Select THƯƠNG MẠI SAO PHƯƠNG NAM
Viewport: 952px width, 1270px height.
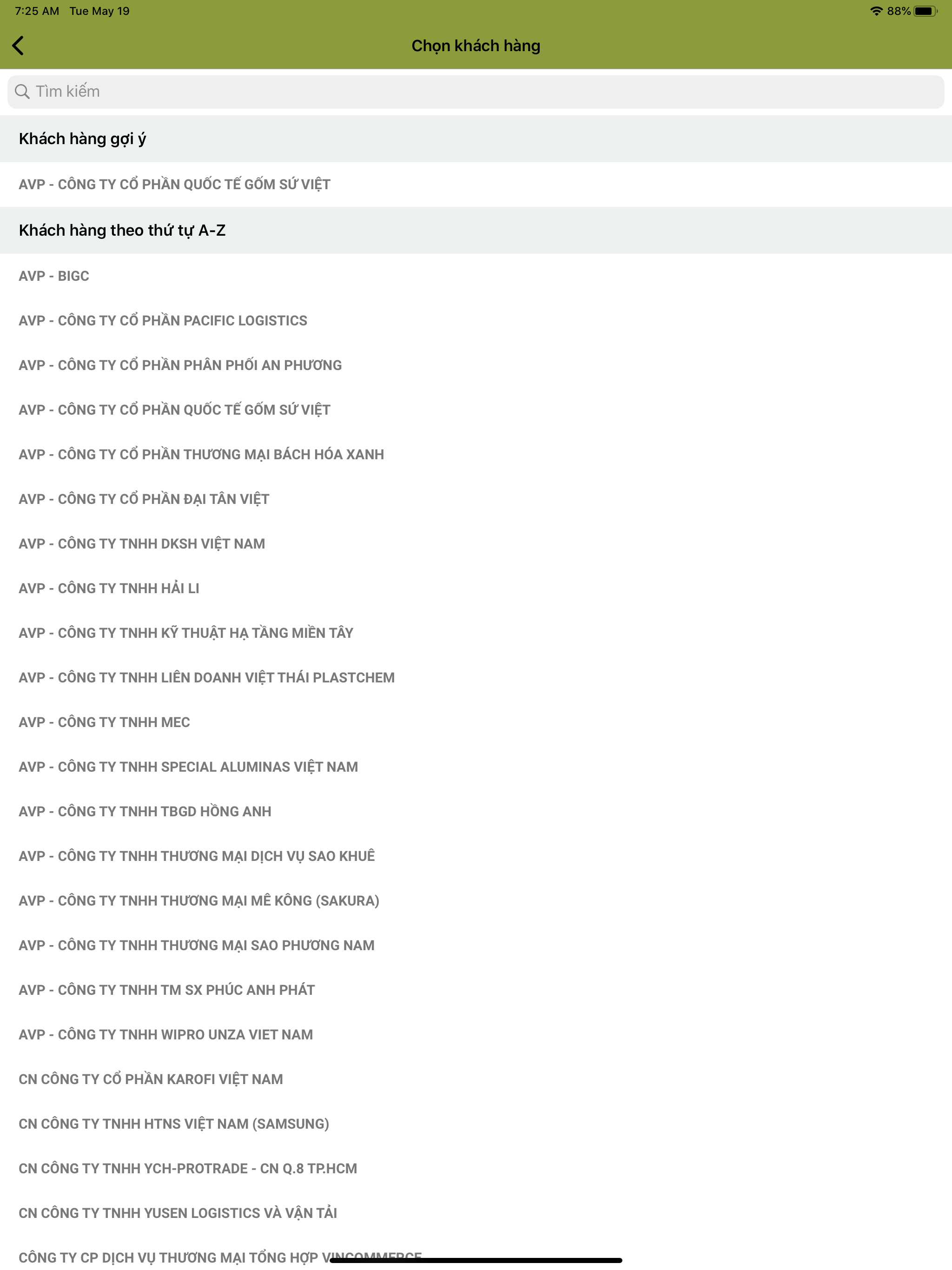tap(476, 946)
